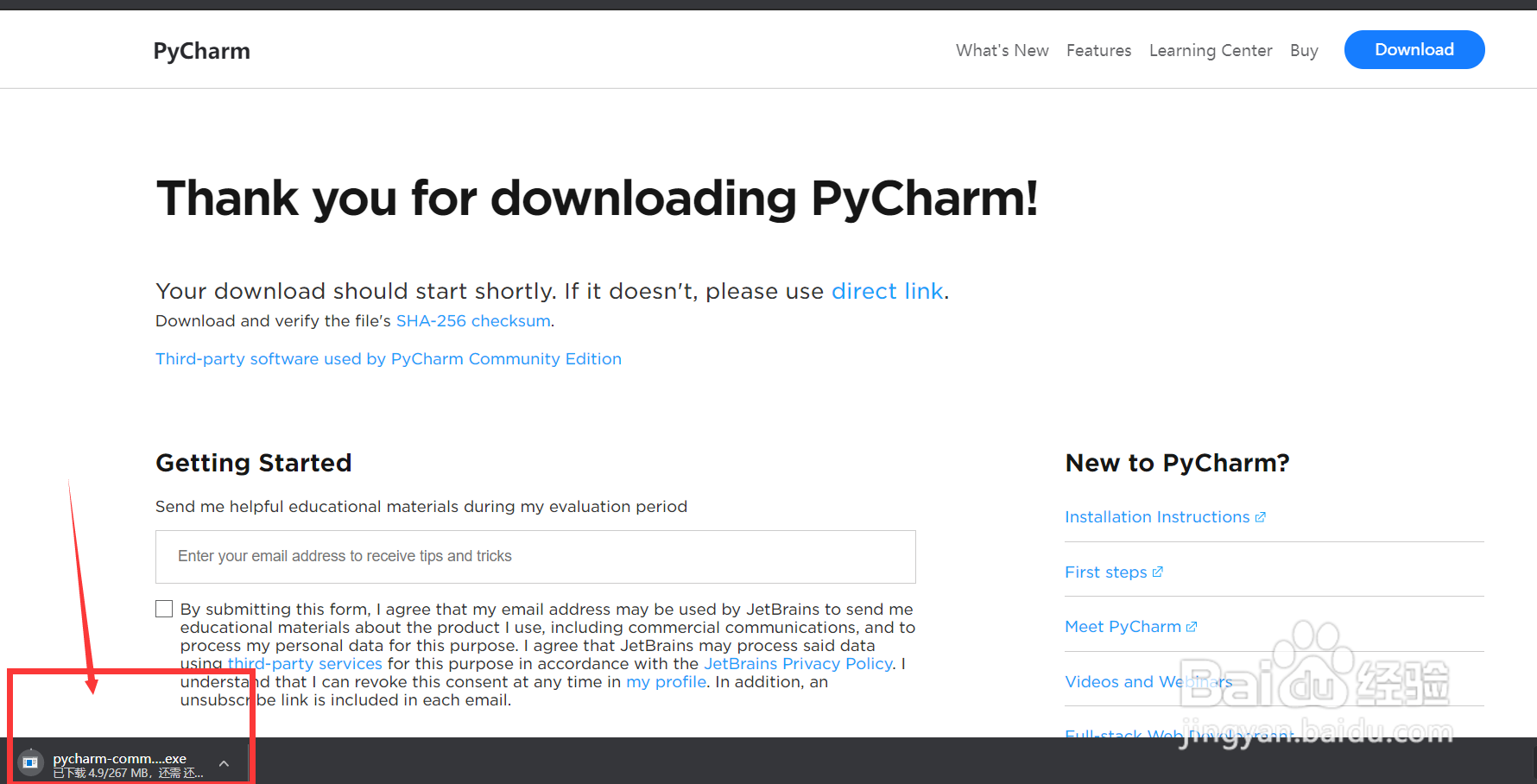Image resolution: width=1537 pixels, height=784 pixels.
Task: Open Third-party software used by PyCharm link
Action: [389, 359]
